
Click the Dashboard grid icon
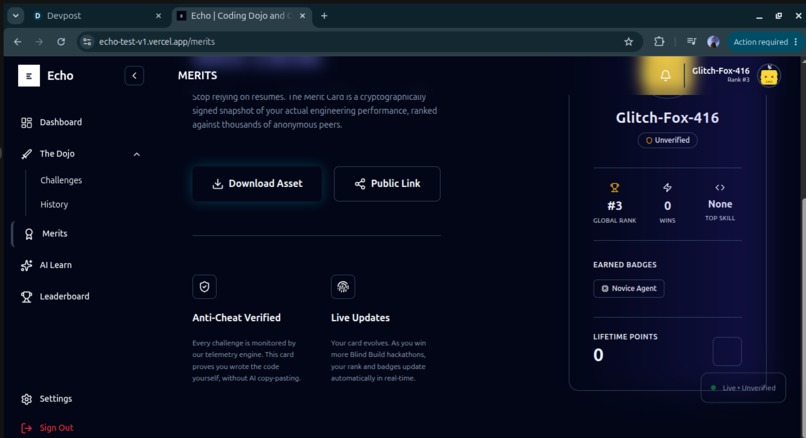click(26, 122)
